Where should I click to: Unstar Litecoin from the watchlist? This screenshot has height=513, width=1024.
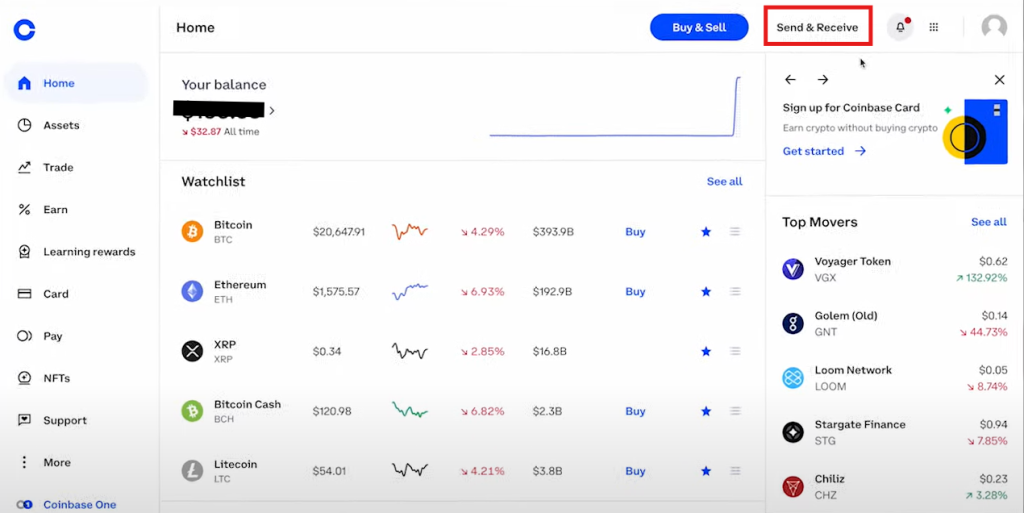(706, 471)
